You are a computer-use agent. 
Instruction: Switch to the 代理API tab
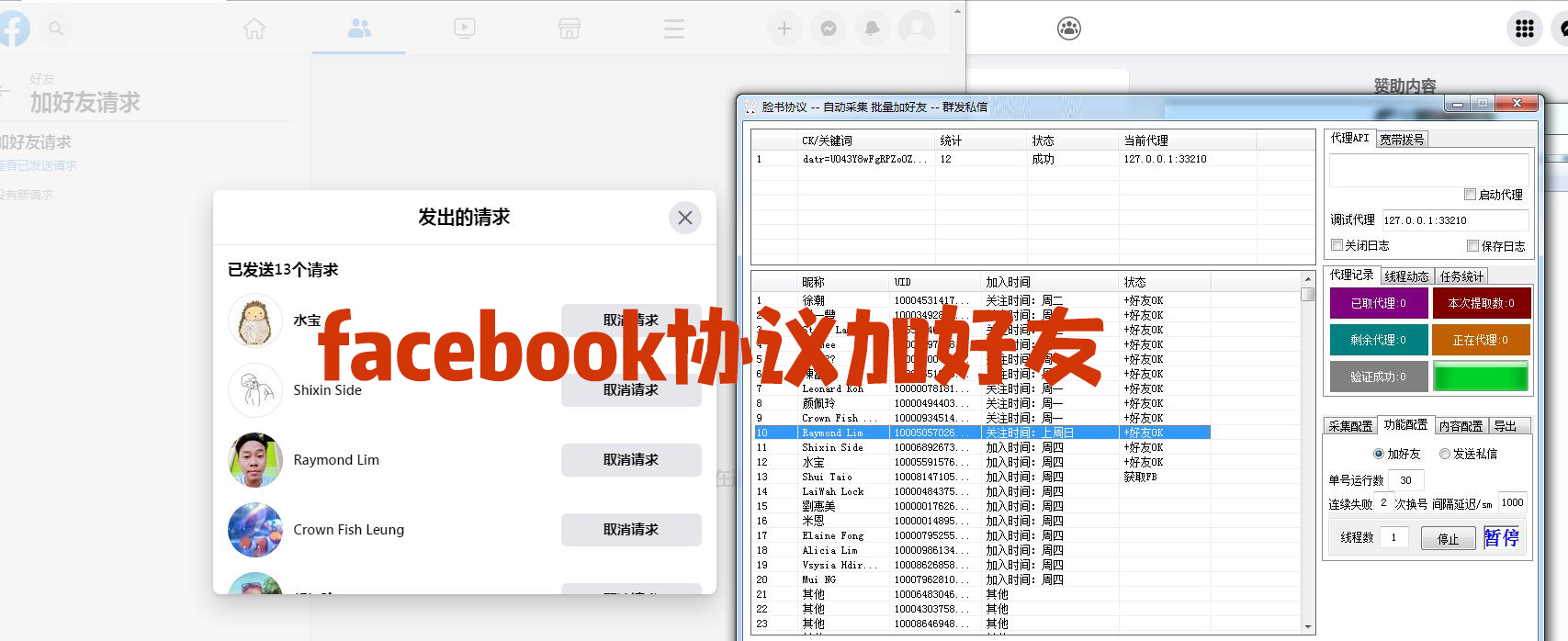pos(1349,139)
